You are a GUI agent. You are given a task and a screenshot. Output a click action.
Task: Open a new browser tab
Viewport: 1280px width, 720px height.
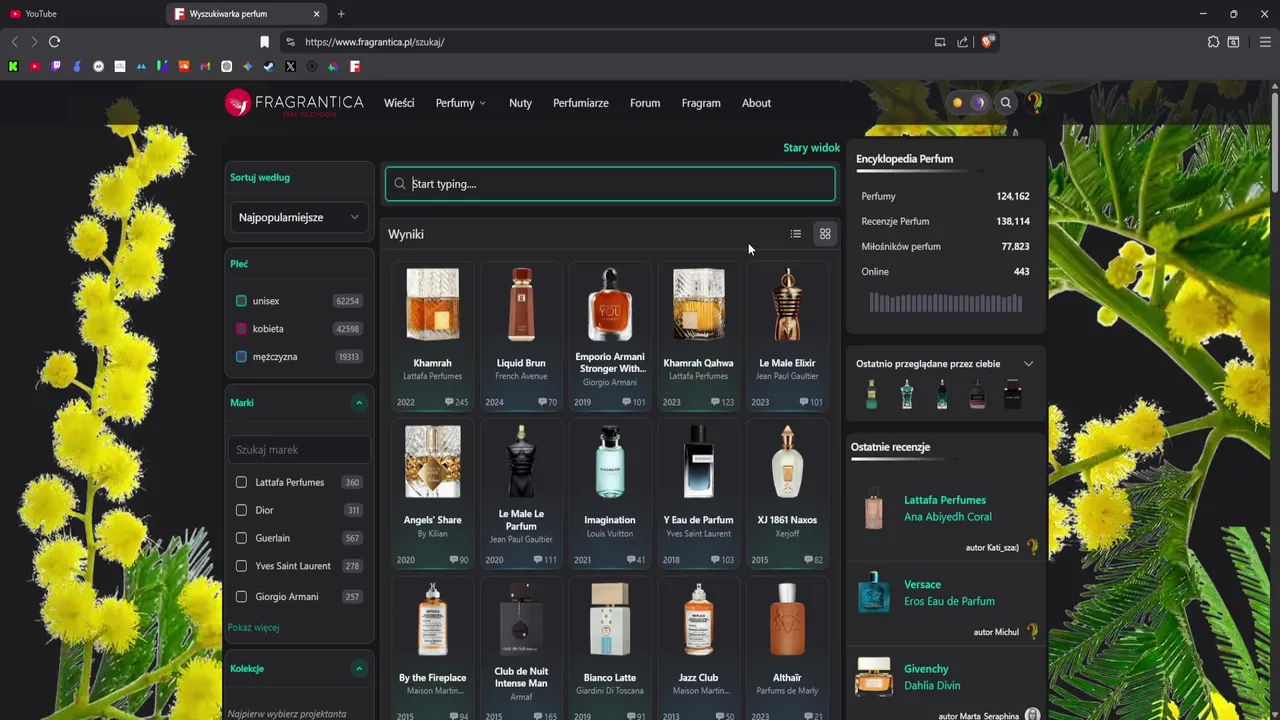[x=341, y=14]
